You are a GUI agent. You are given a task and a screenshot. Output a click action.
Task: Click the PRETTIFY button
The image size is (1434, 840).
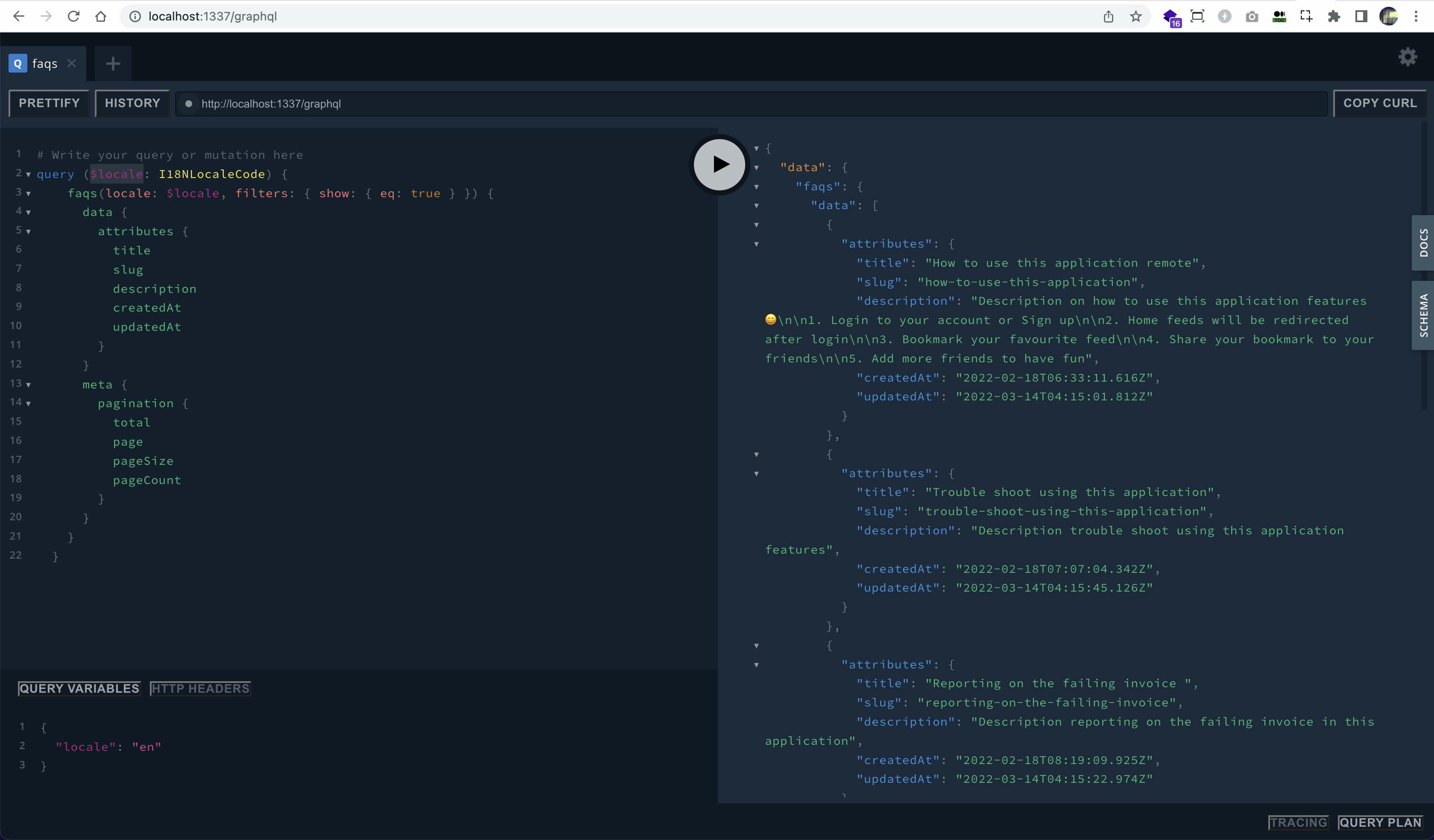click(x=49, y=103)
